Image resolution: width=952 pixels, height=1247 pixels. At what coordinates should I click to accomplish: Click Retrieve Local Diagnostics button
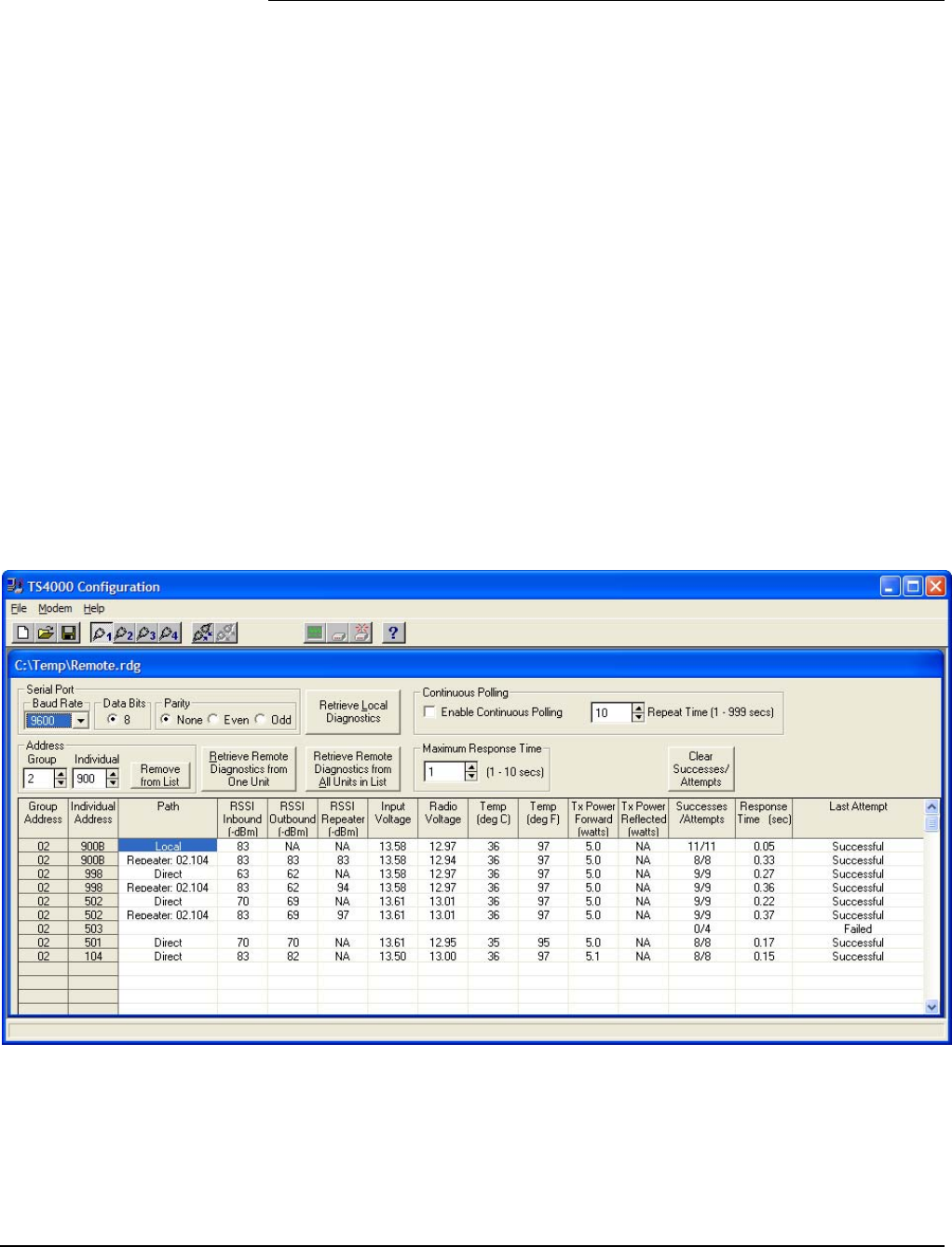[x=353, y=712]
